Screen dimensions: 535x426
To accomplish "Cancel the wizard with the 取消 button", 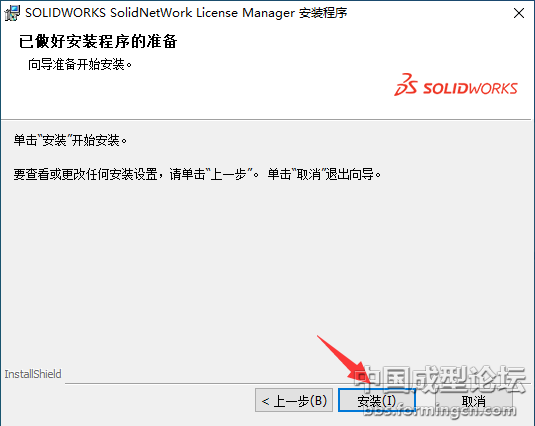I will coord(474,400).
